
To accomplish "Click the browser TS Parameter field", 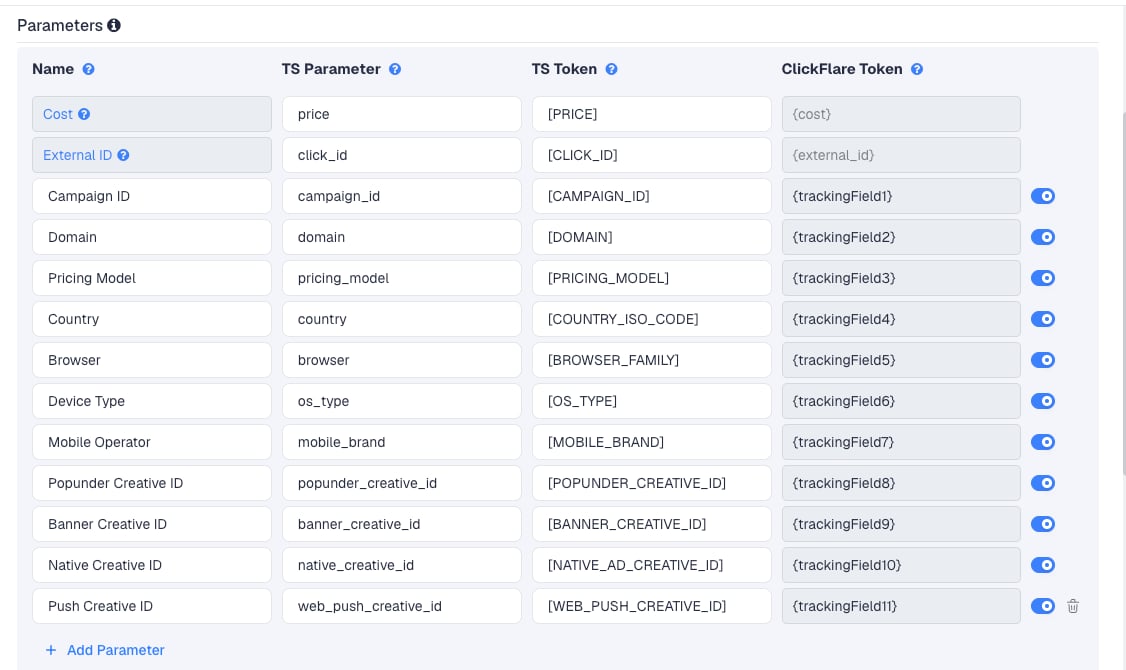I will click(401, 360).
